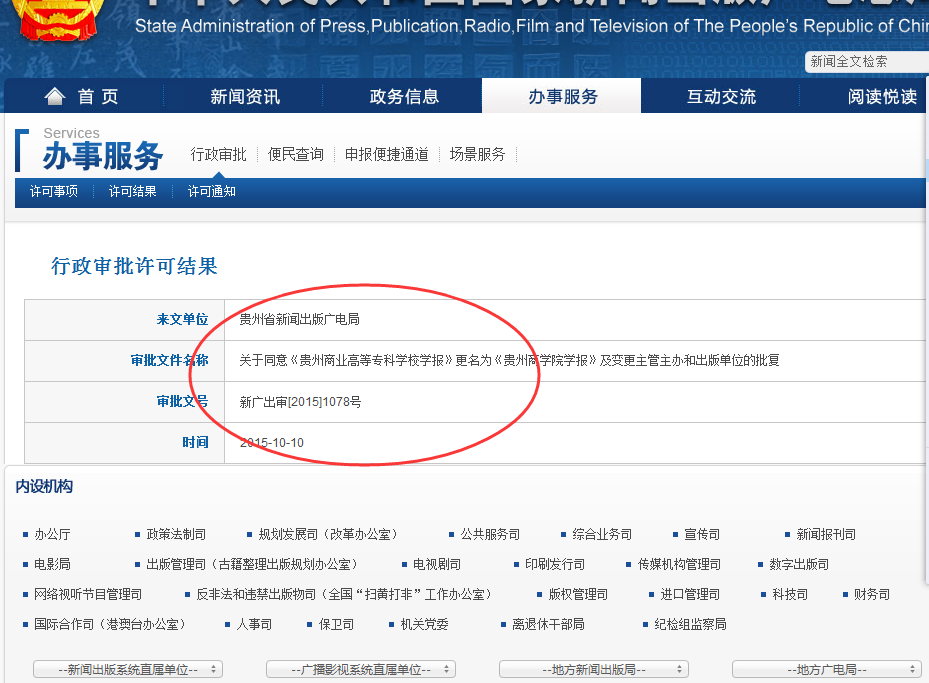This screenshot has width=929, height=683.
Task: Open the 网络视听节目管理司 link
Action: click(x=88, y=594)
